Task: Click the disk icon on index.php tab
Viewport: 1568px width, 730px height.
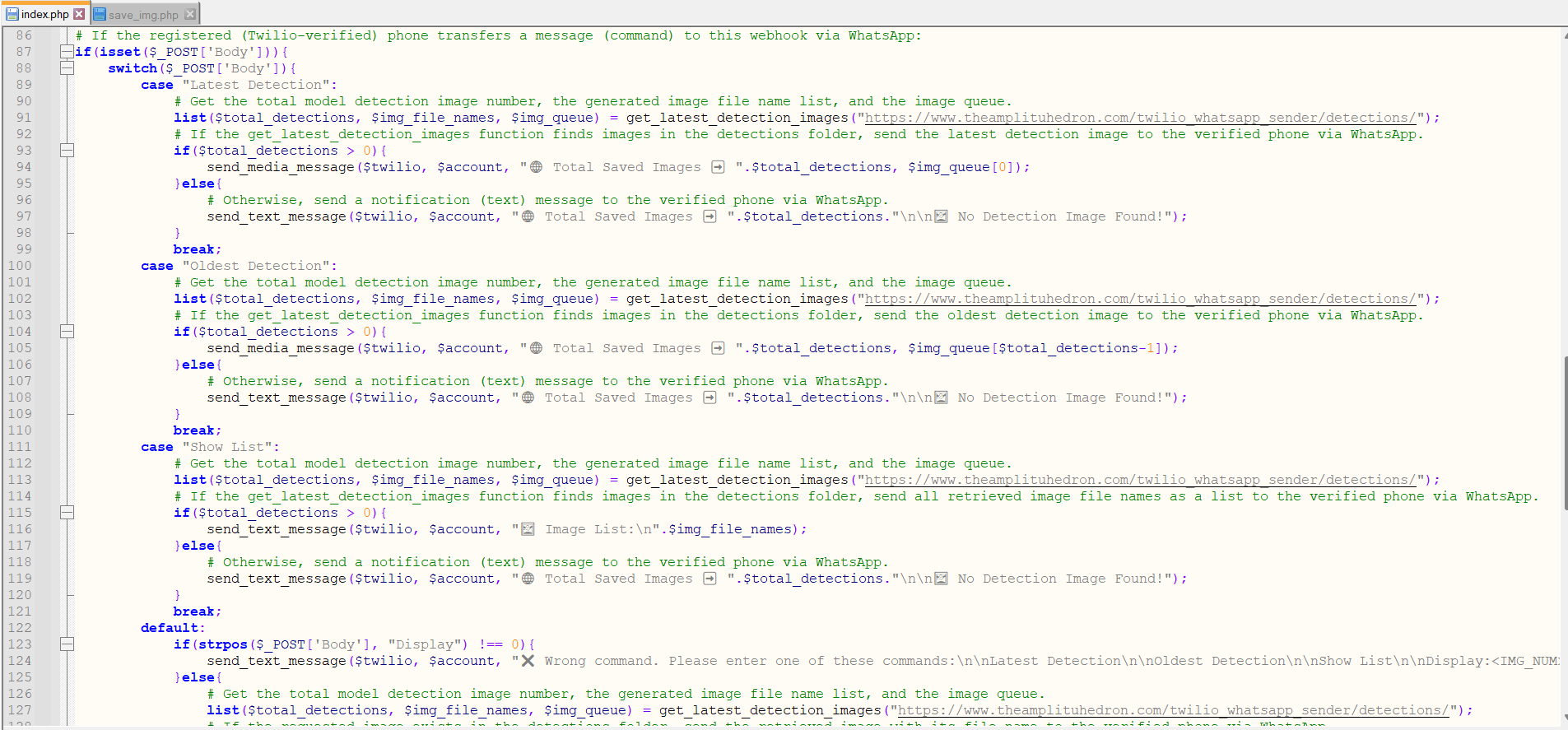Action: coord(12,14)
